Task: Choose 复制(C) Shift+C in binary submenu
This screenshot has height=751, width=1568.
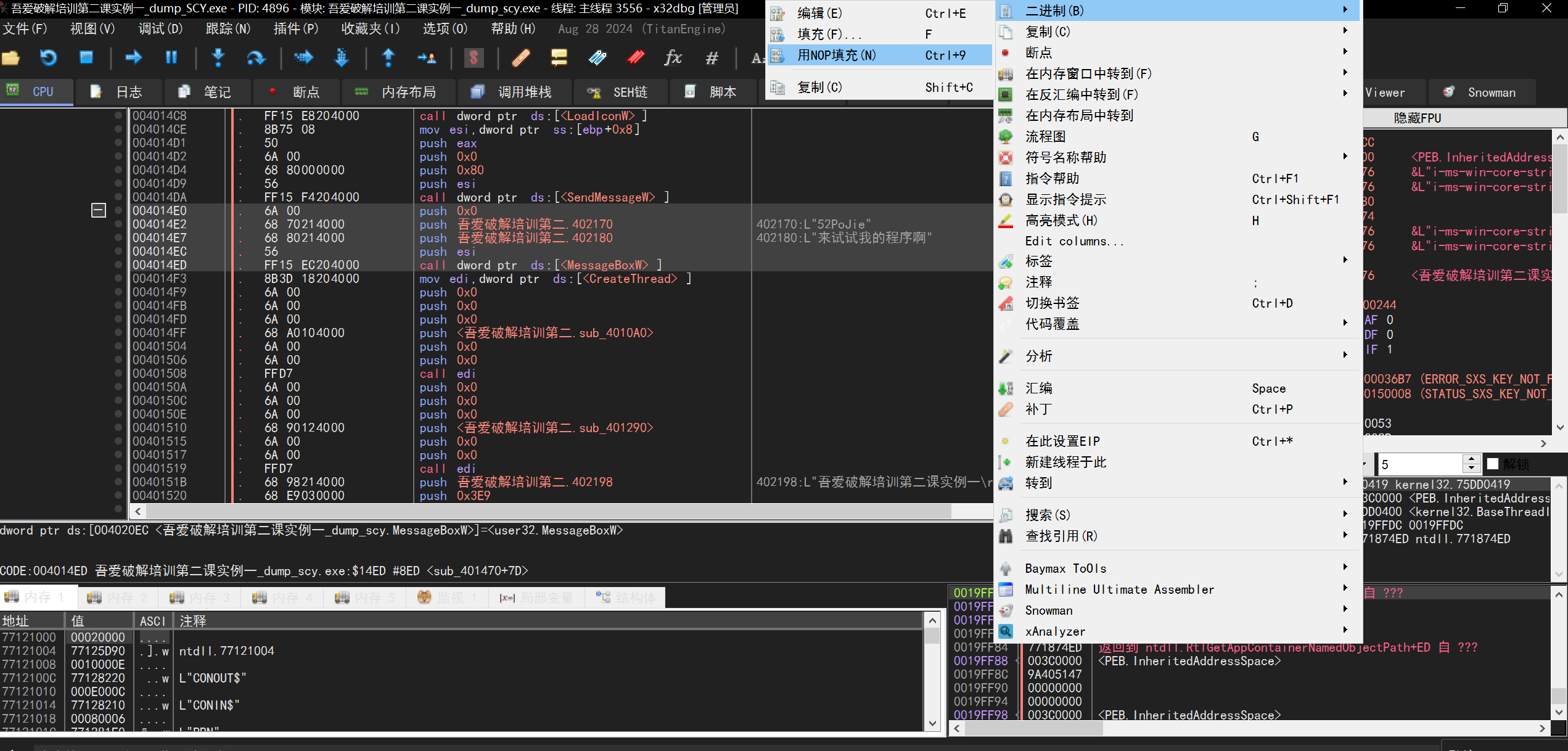Action: coord(880,87)
